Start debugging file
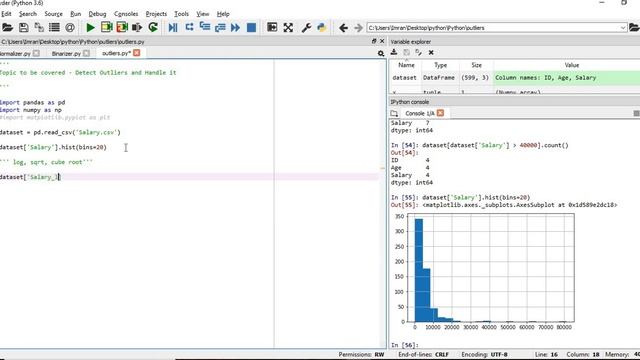The image size is (640, 360). [x=173, y=28]
